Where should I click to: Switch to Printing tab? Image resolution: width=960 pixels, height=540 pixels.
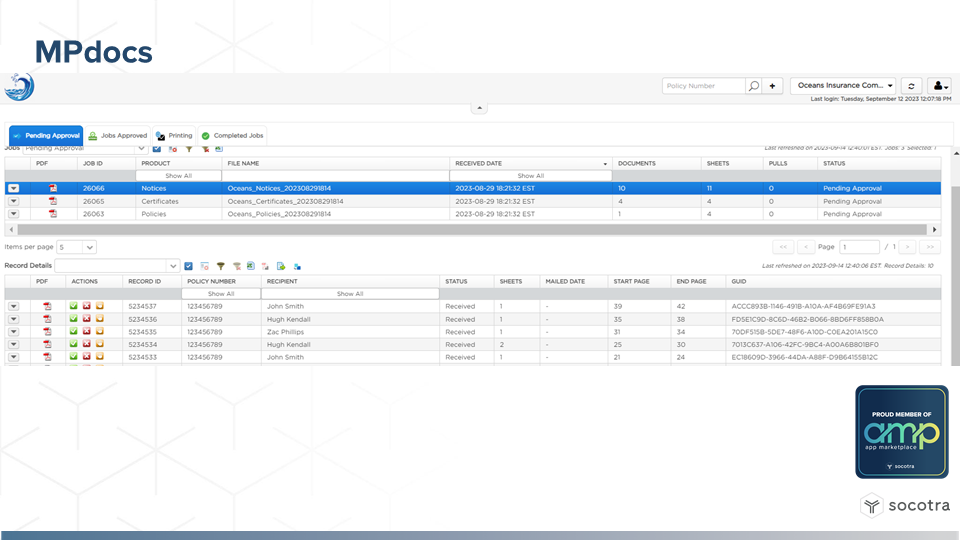tap(174, 135)
